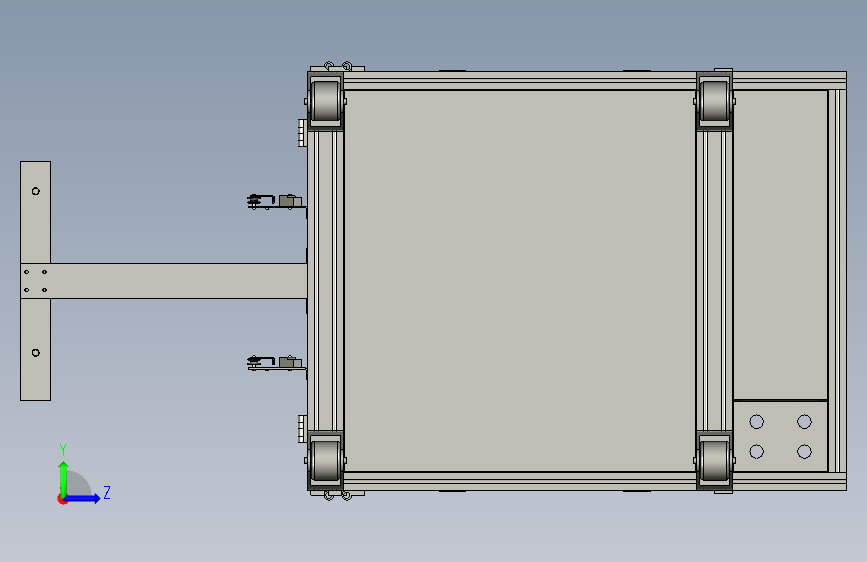Pick the upper round hole in the handle crossbar
The height and width of the screenshot is (562, 867).
(x=36, y=191)
